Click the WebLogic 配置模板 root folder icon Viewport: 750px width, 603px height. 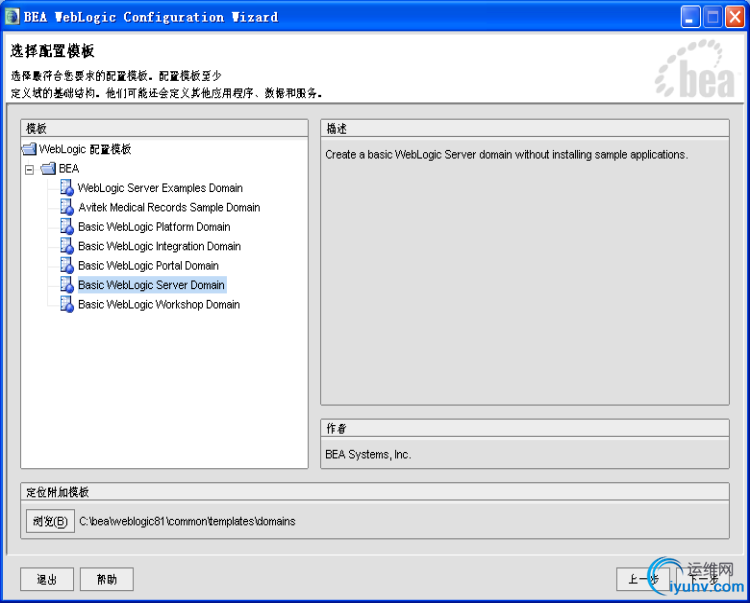[x=29, y=149]
